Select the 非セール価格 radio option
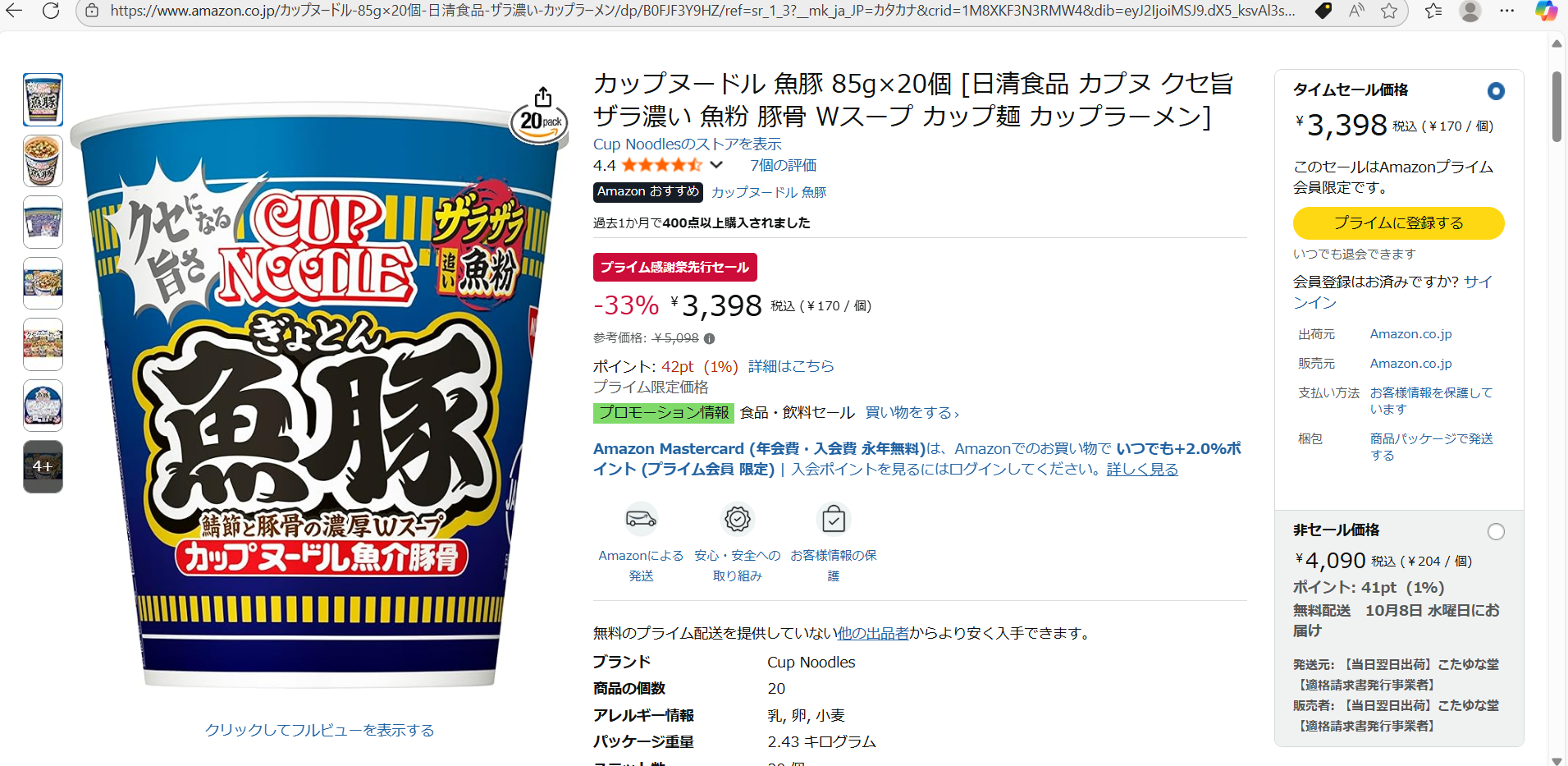1568x766 pixels. pos(1496,532)
